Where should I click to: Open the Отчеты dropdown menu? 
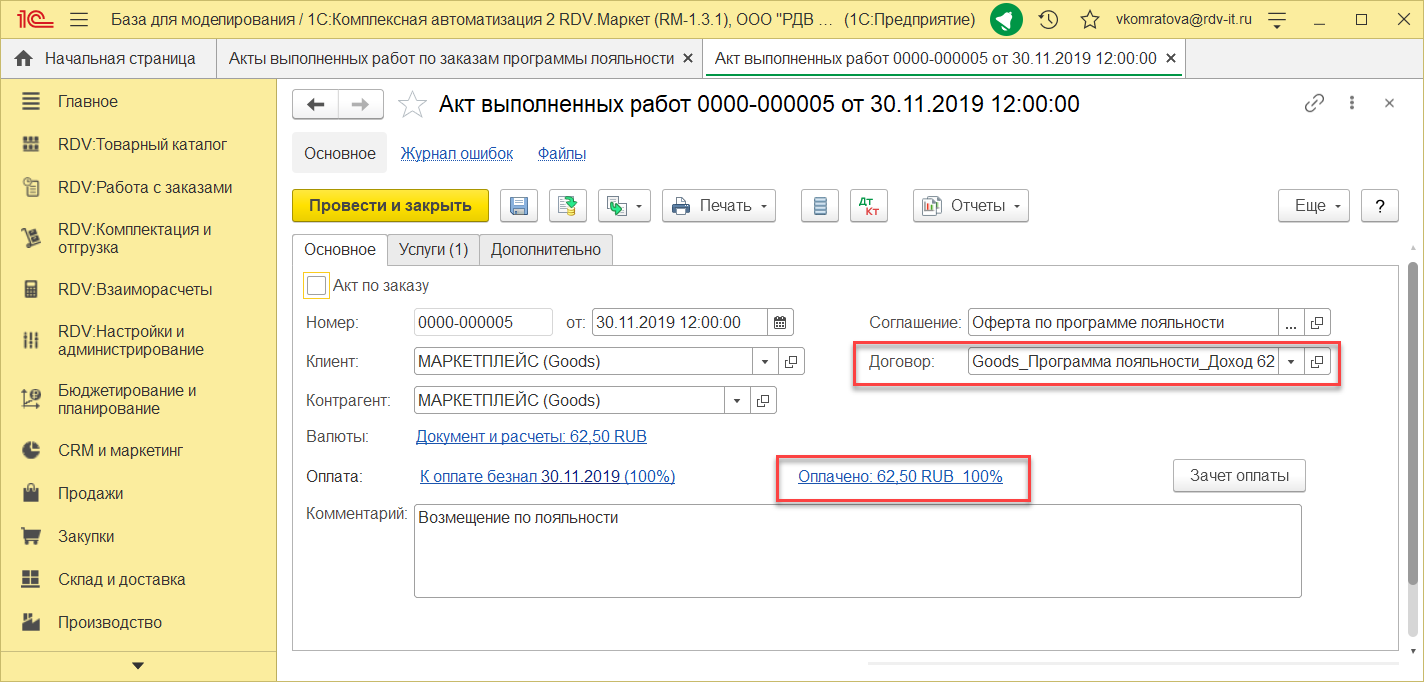(x=970, y=206)
